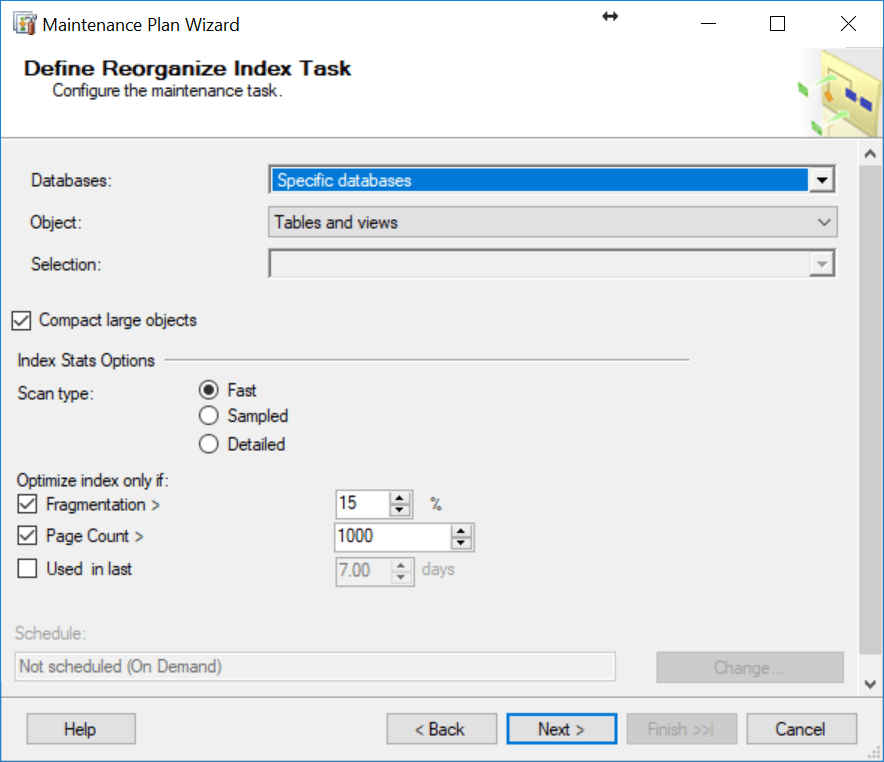This screenshot has width=884, height=762.
Task: Maximize the Maintenance Plan Wizard window
Action: [x=777, y=24]
